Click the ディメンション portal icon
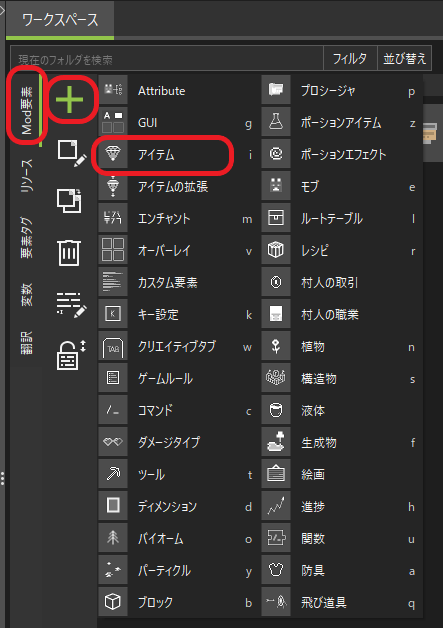Screen dimensions: 443x628 [113, 506]
